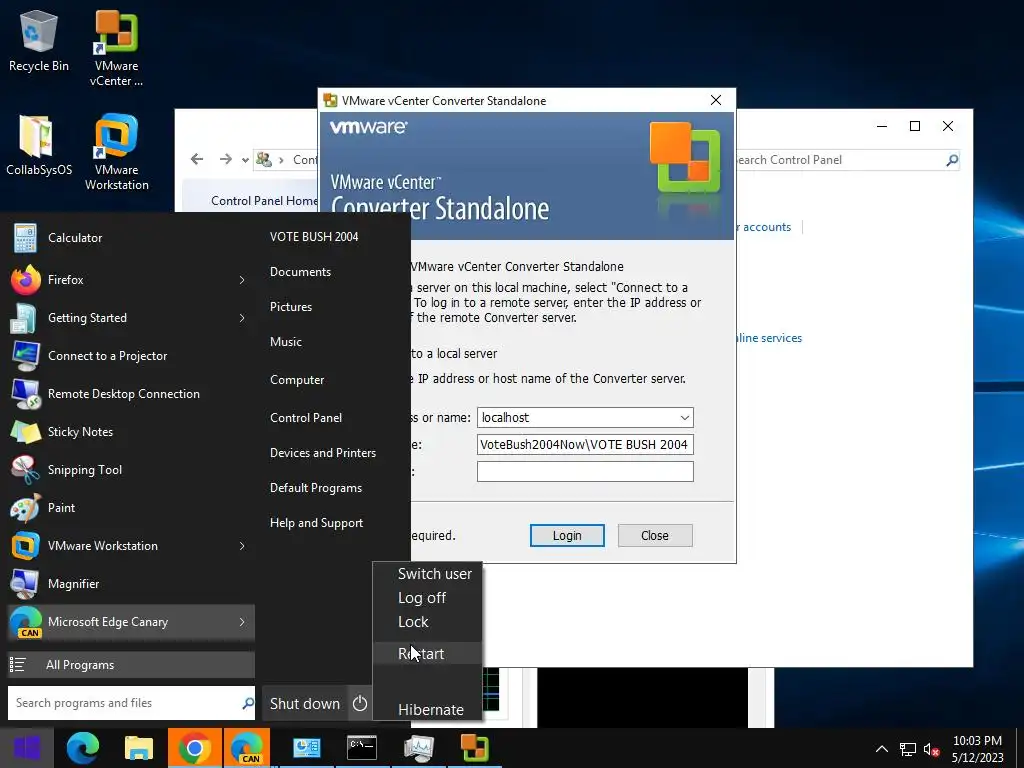1024x768 pixels.
Task: Open Microsoft Edge on taskbar
Action: [83, 748]
